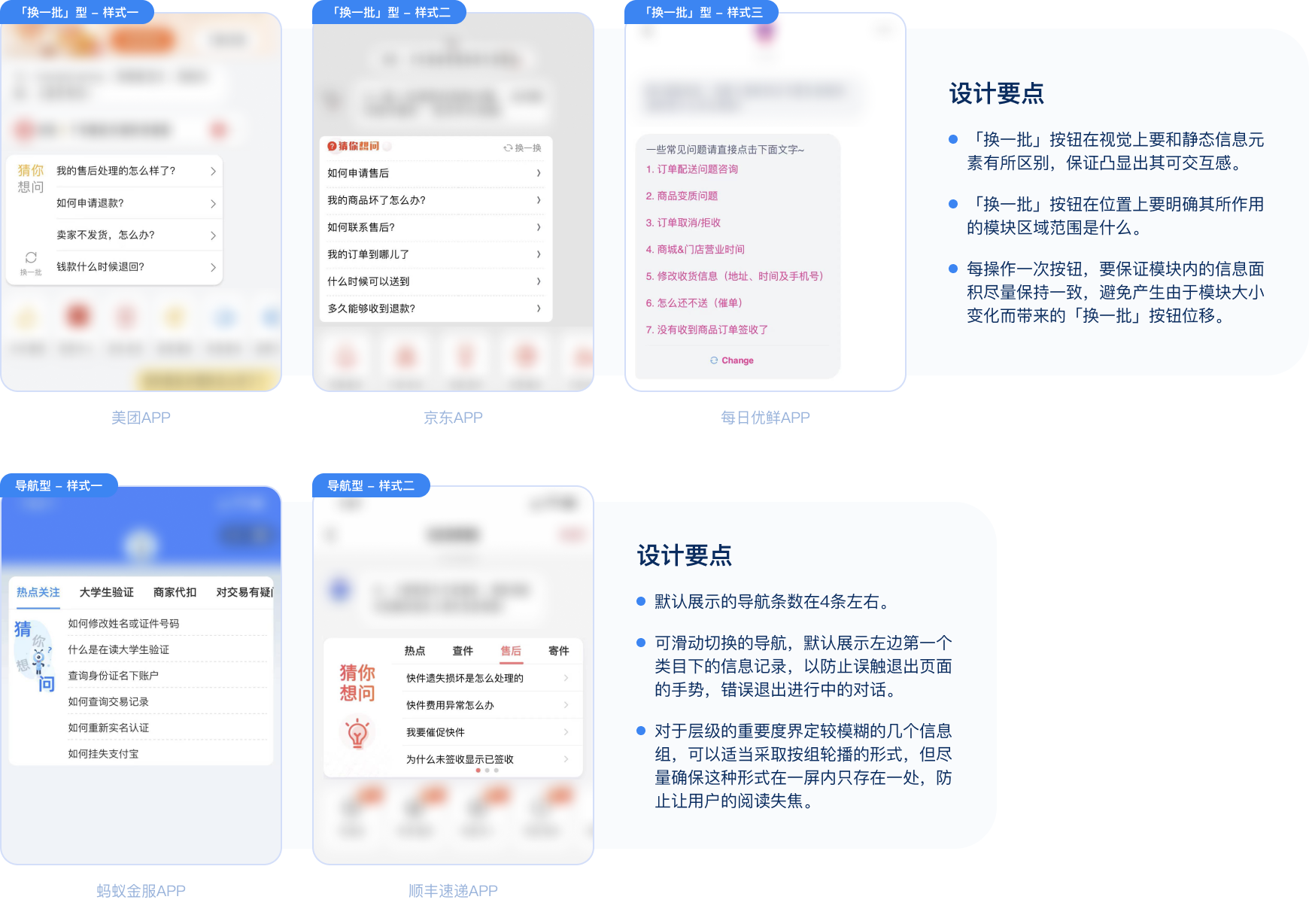
Task: Expand arrow beside 什么时候可以送到
Action: [x=539, y=281]
